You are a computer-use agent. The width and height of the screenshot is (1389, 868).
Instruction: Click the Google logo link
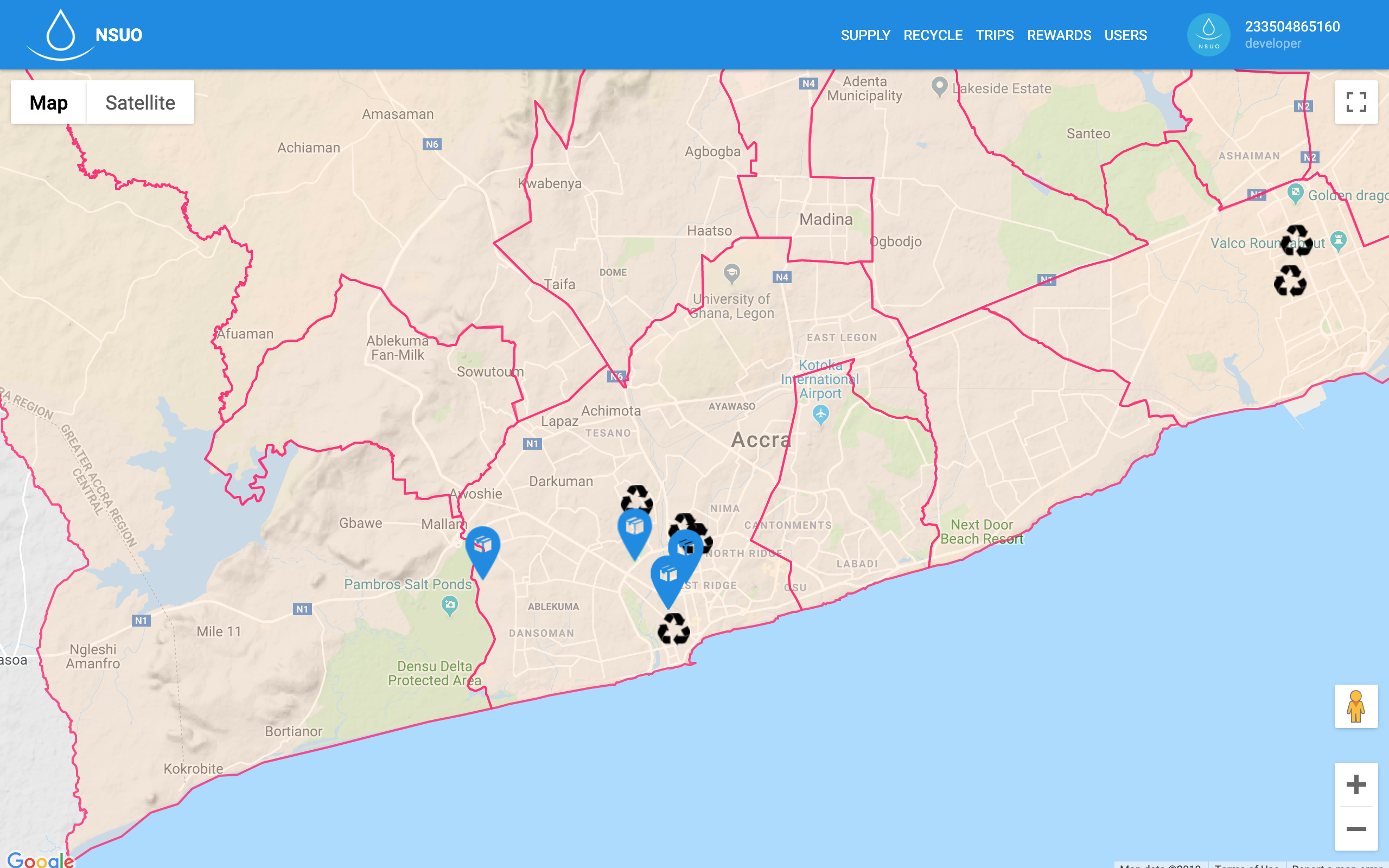tap(40, 860)
